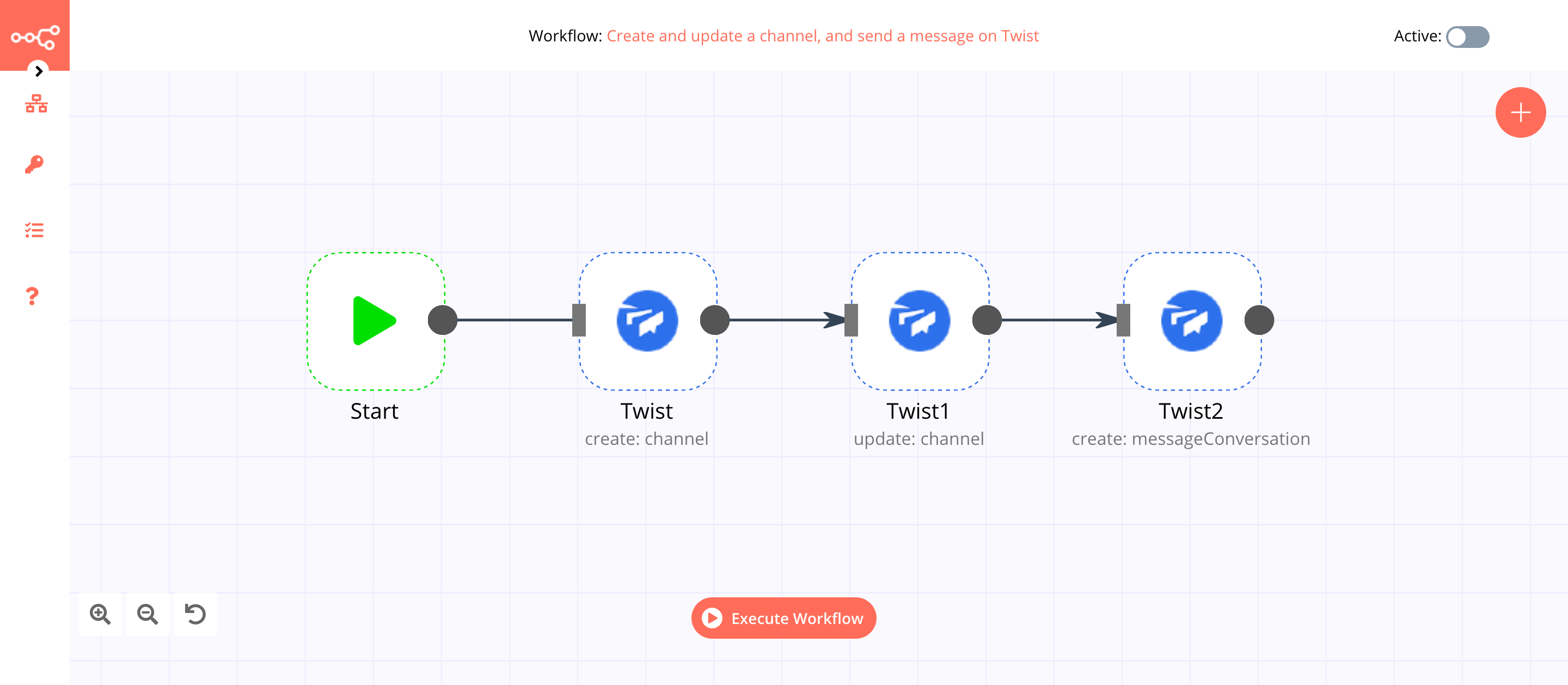Click the network/connections icon in sidebar
The height and width of the screenshot is (685, 1568).
(x=35, y=105)
